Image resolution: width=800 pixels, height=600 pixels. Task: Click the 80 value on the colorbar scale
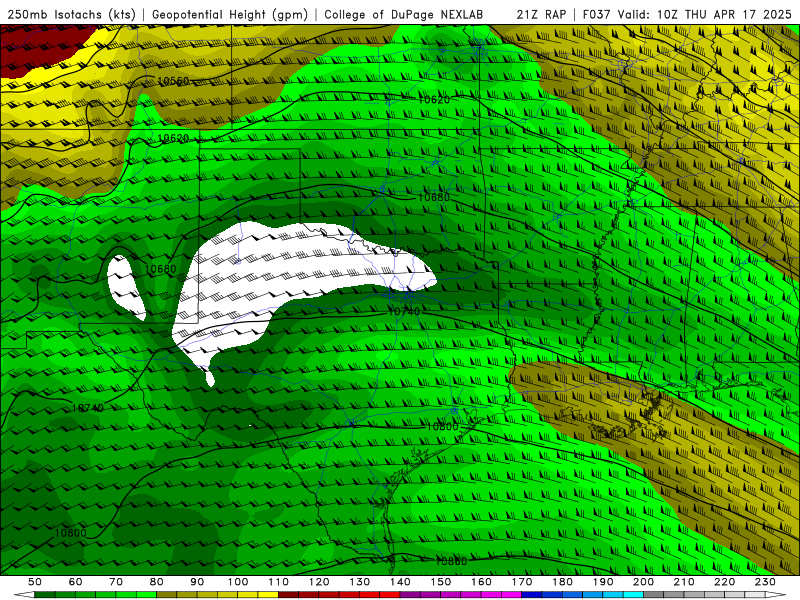pos(157,582)
